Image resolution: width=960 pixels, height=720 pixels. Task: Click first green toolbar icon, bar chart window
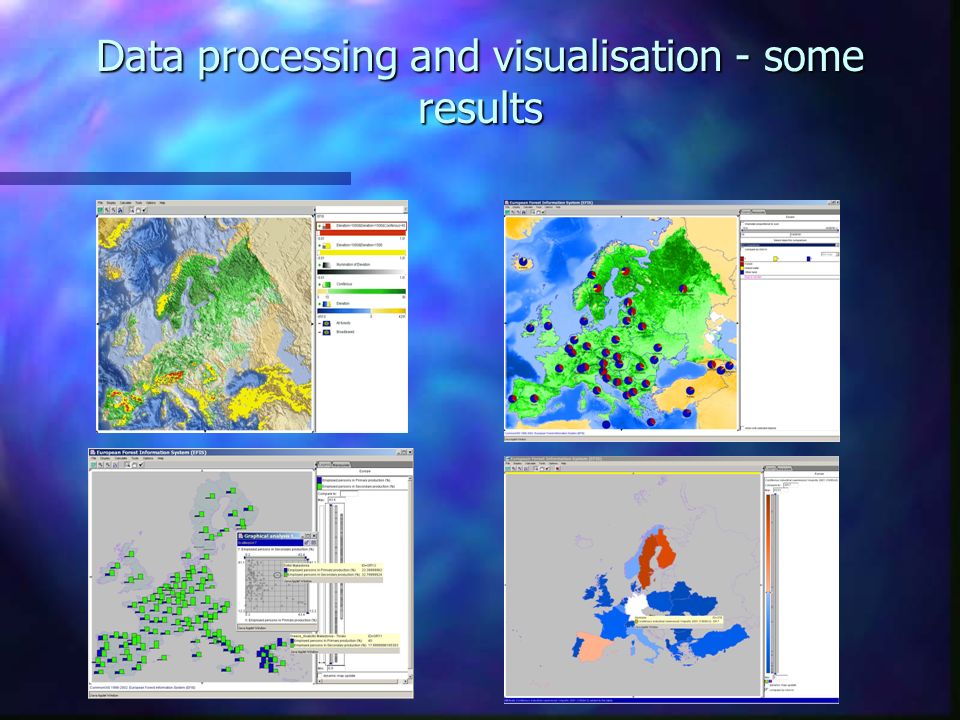tap(94, 465)
